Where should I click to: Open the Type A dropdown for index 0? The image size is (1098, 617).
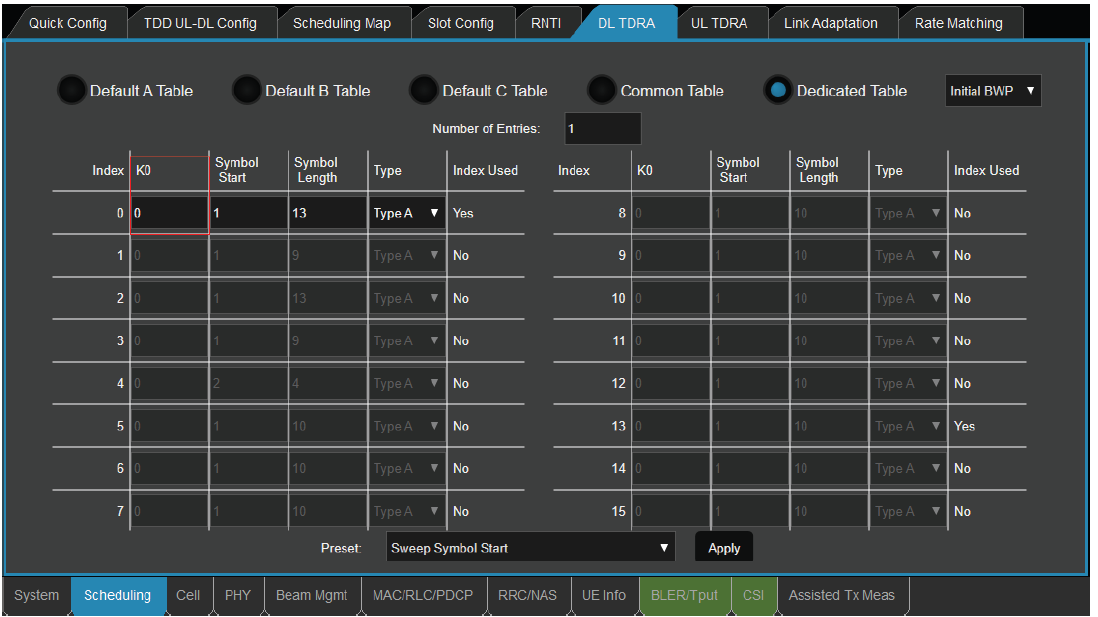(406, 213)
